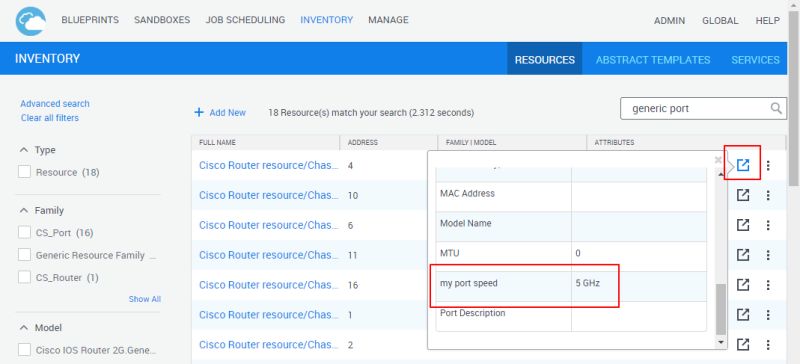Click Clear all filters link

click(x=50, y=118)
